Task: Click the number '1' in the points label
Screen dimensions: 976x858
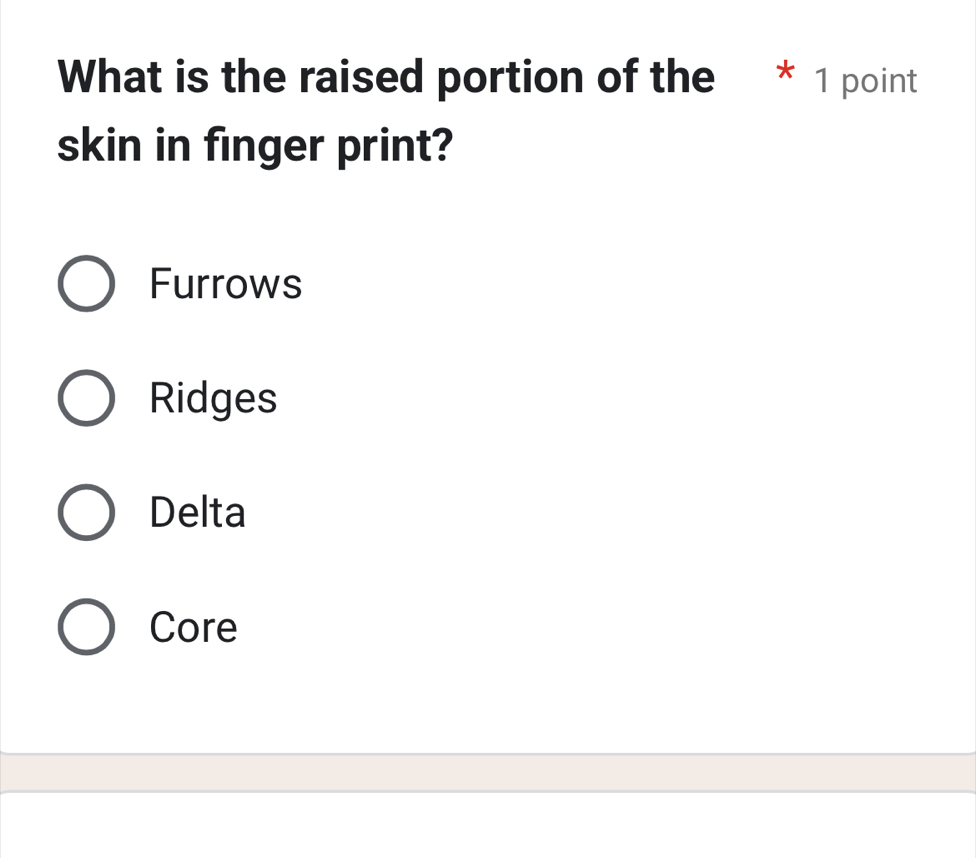Action: [823, 81]
